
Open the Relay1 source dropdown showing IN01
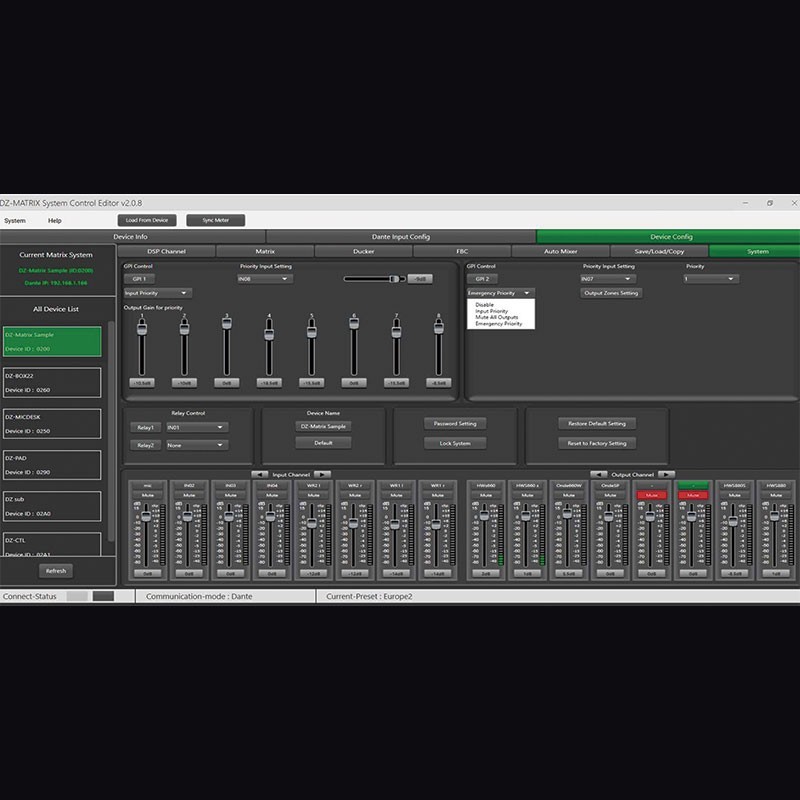[x=197, y=427]
